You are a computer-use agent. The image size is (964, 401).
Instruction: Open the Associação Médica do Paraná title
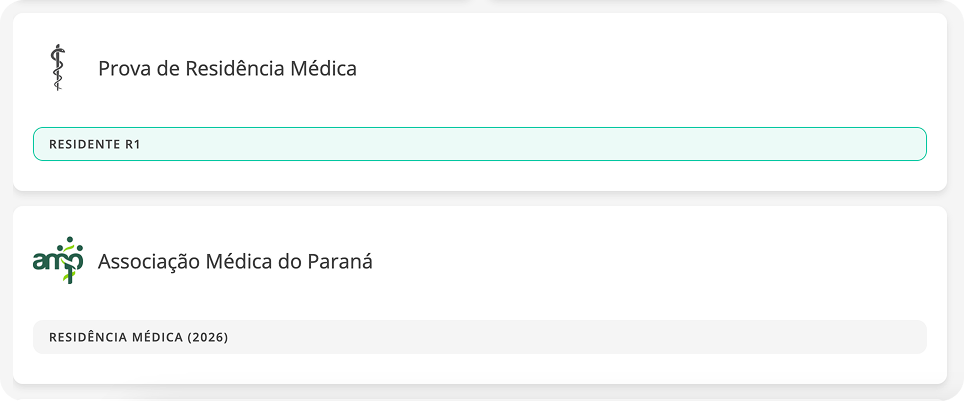(x=235, y=262)
